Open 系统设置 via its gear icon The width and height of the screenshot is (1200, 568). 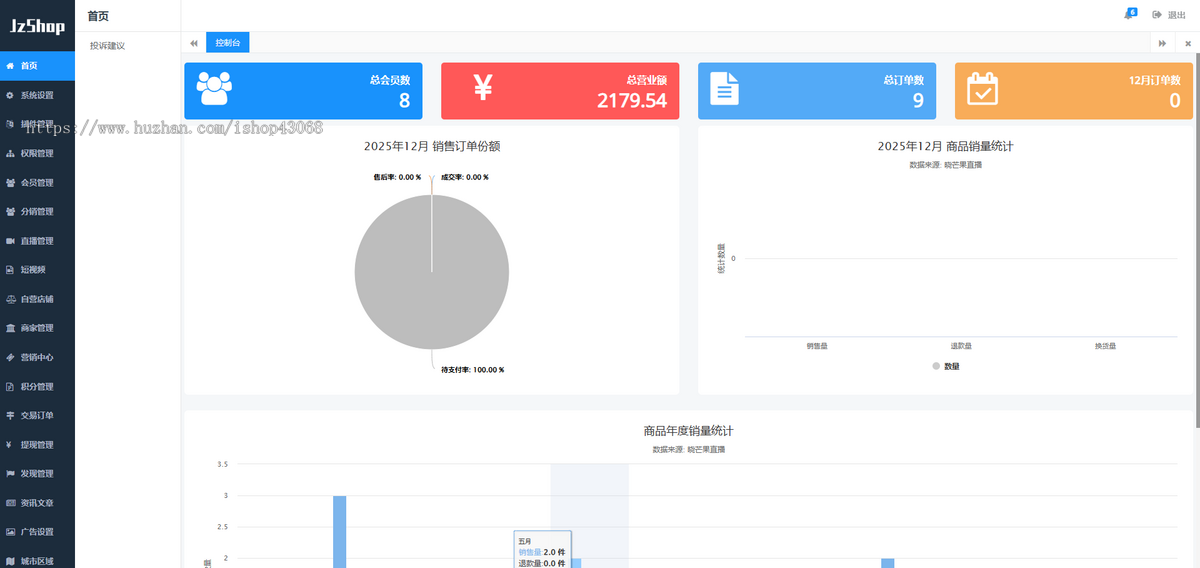click(x=10, y=95)
